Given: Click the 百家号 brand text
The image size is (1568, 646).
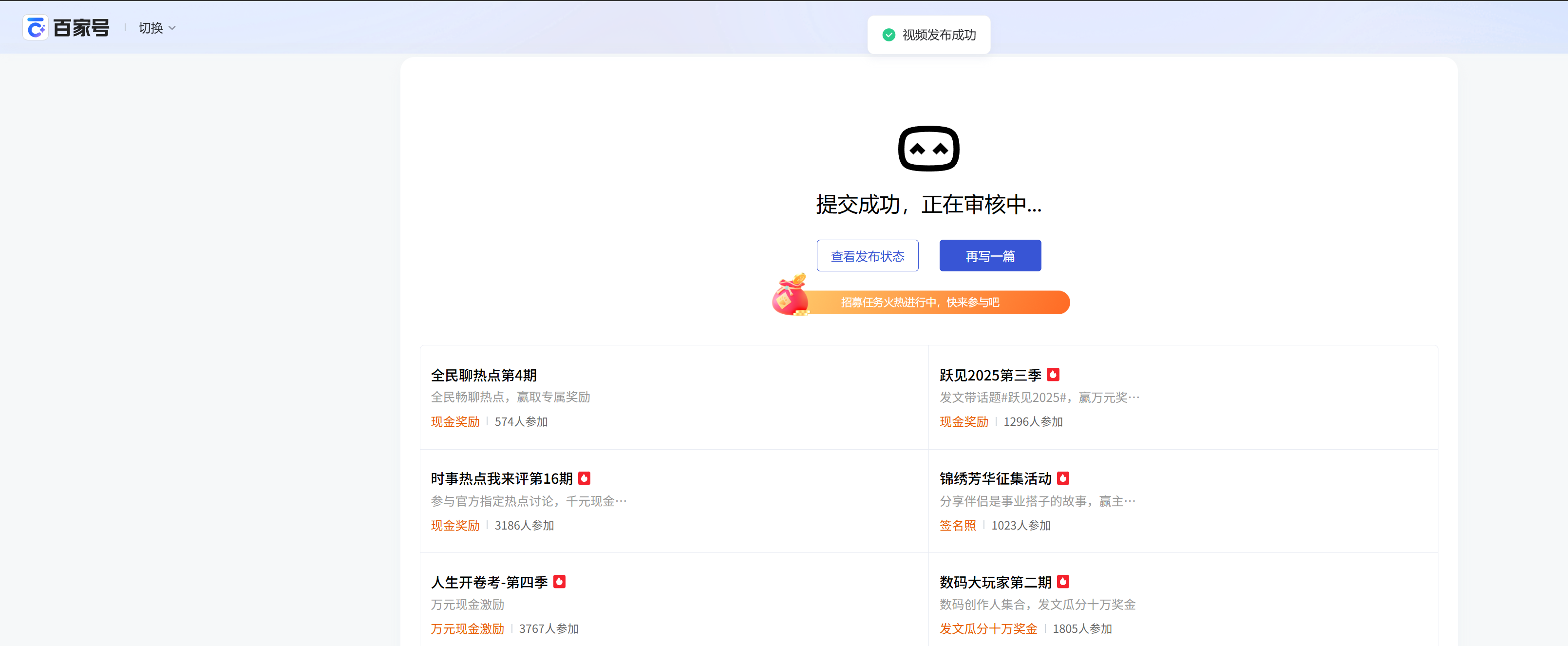Looking at the screenshot, I should [81, 28].
